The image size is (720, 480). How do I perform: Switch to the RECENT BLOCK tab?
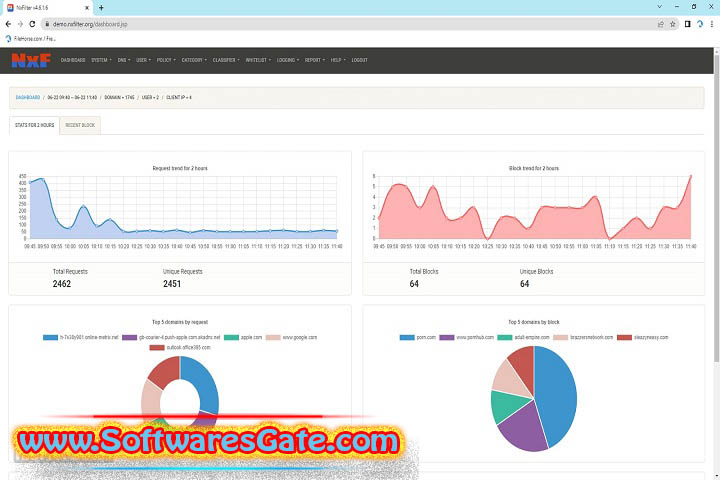tap(80, 125)
